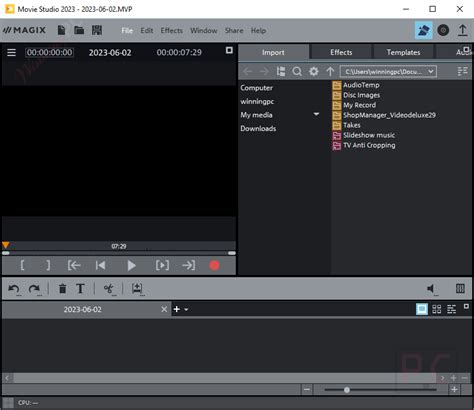The height and width of the screenshot is (410, 474).
Task: Jump to range start
Action: (74, 265)
